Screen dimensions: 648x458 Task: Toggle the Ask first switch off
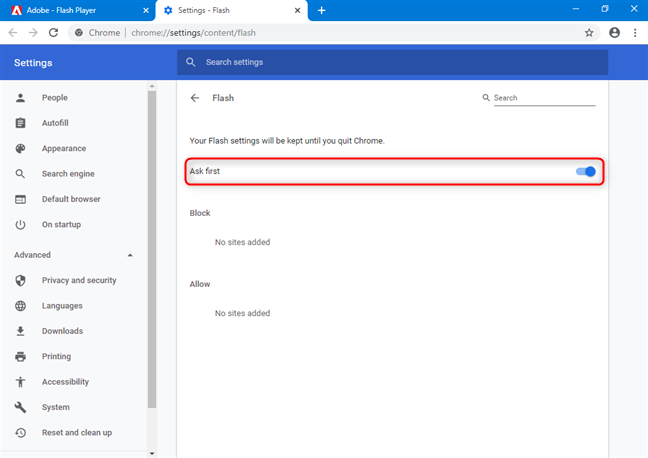click(x=586, y=172)
